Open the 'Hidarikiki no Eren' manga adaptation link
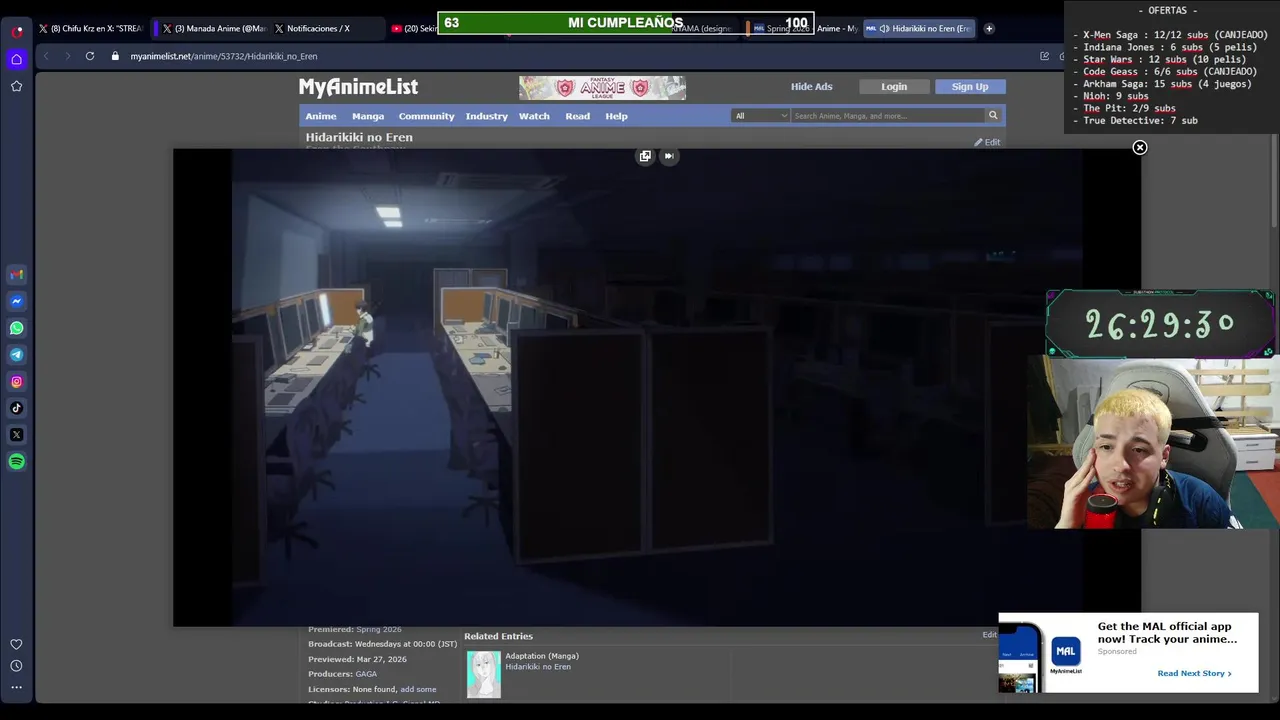This screenshot has height=720, width=1280. coord(538,667)
